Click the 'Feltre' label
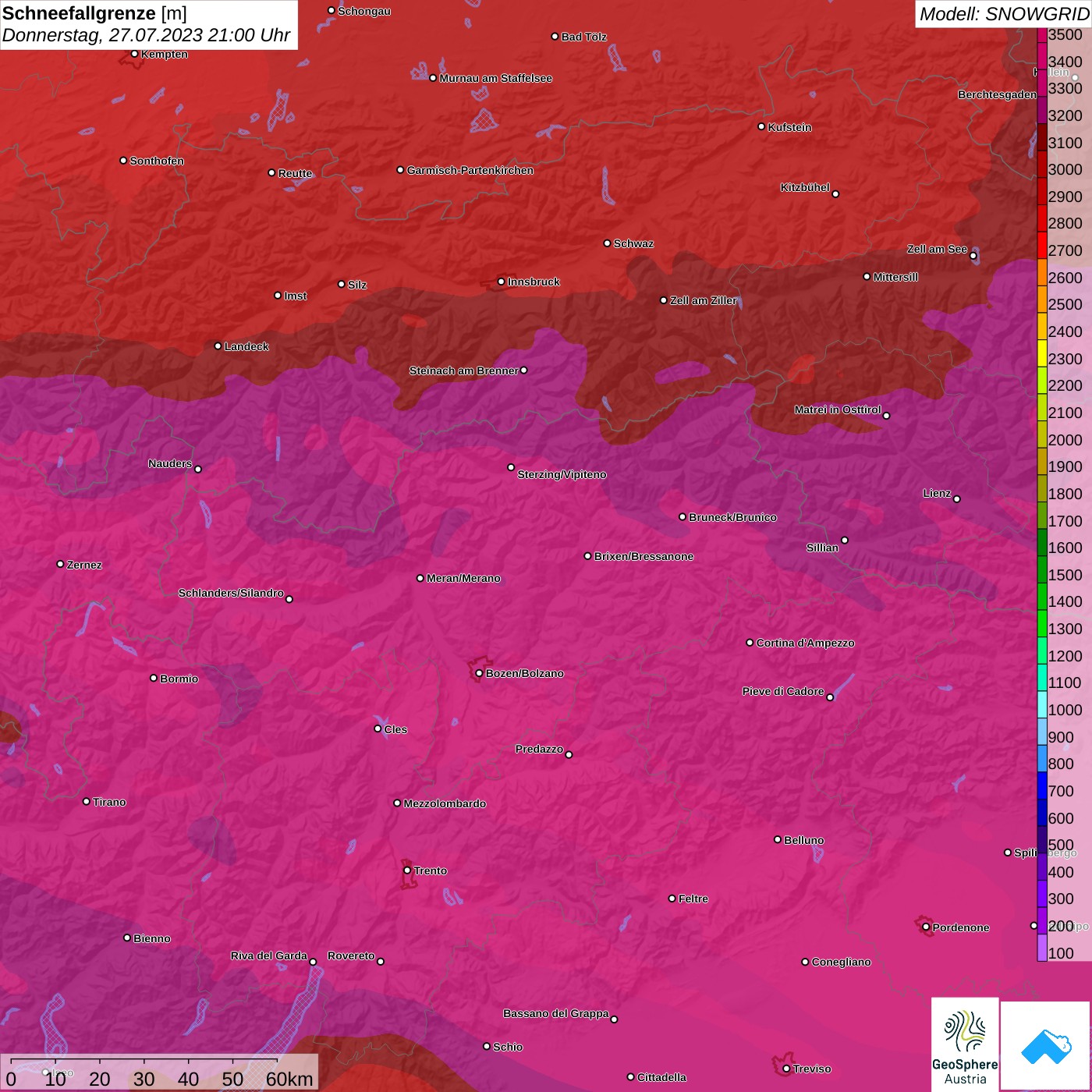The height and width of the screenshot is (1092, 1092). [693, 899]
